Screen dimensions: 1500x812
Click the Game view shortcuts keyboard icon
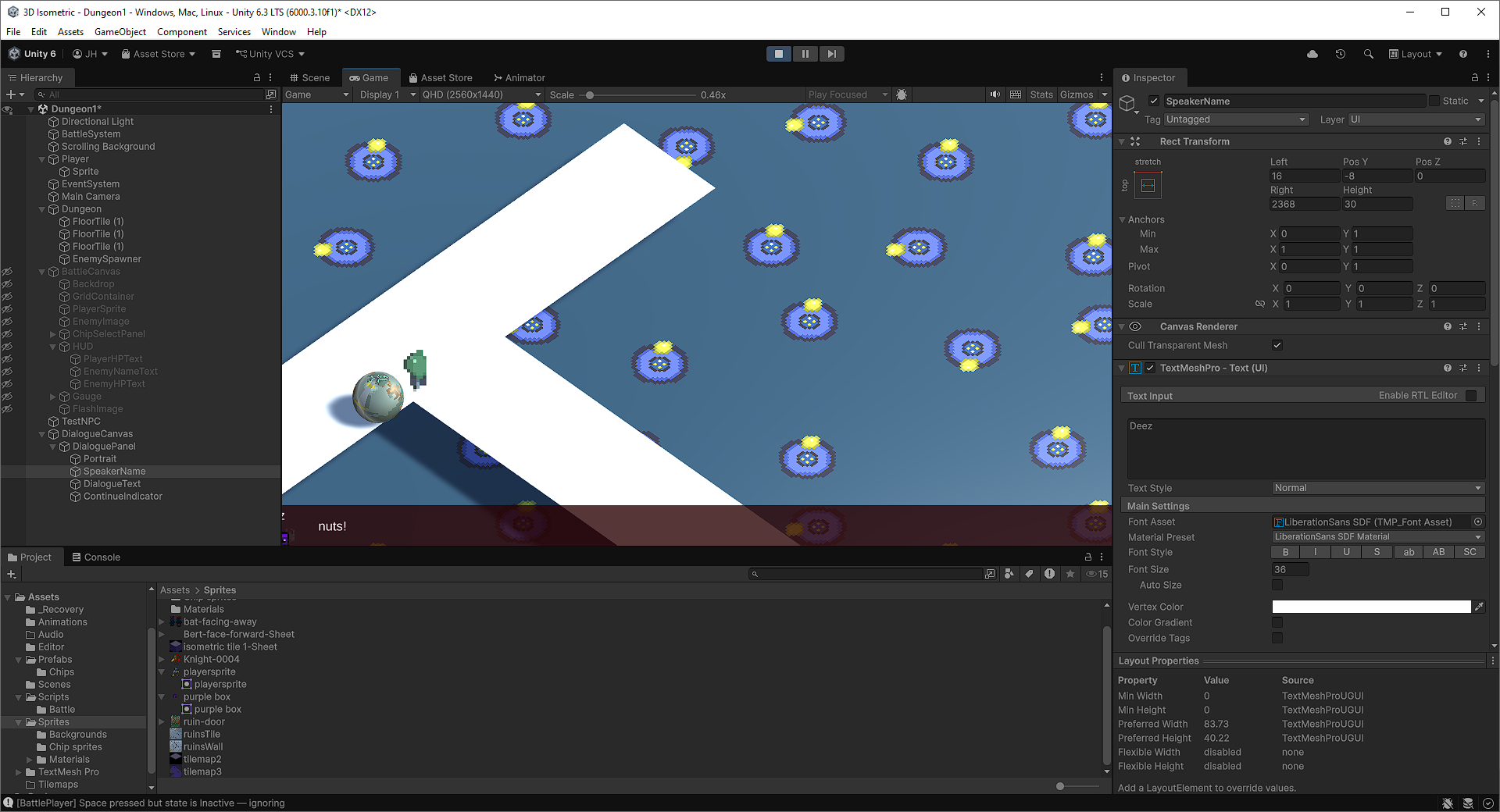point(1016,94)
